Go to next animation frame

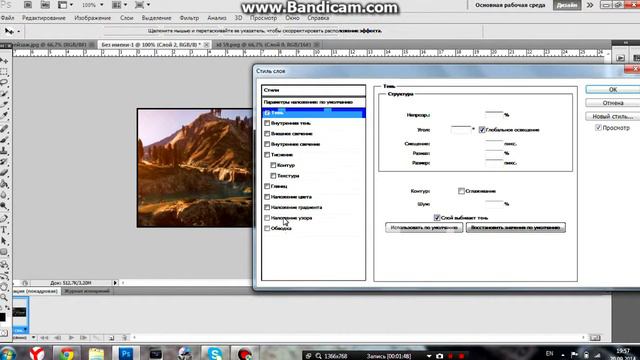(x=84, y=338)
